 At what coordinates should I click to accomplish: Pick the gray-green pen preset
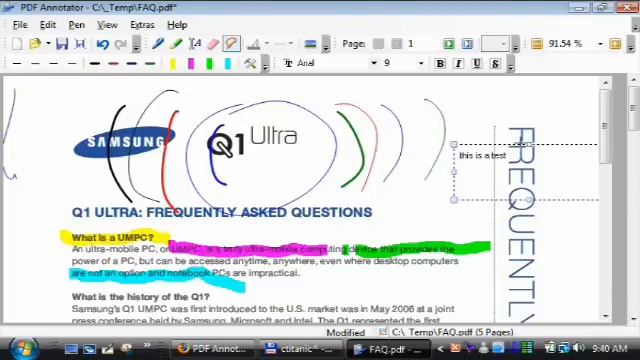(x=150, y=64)
